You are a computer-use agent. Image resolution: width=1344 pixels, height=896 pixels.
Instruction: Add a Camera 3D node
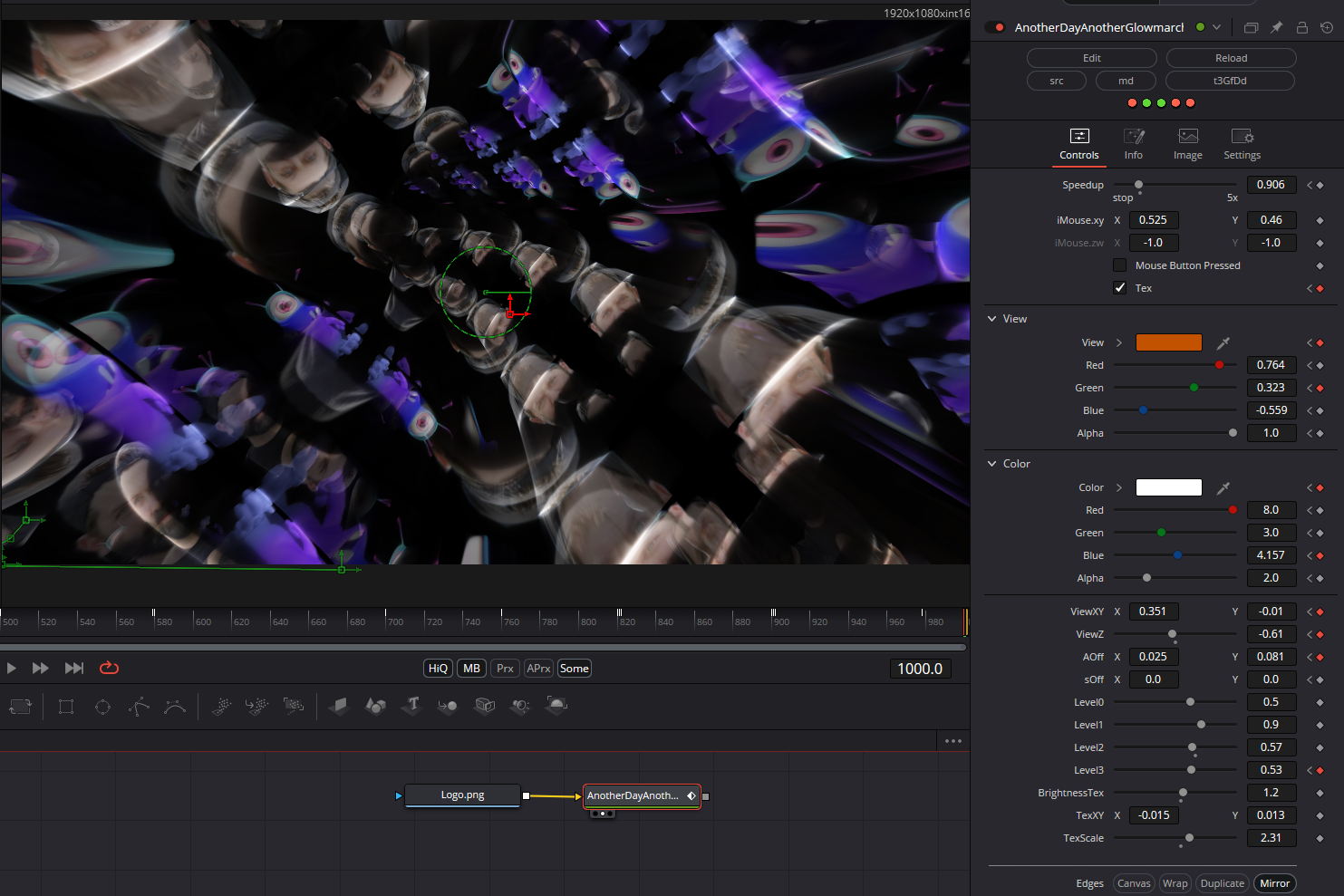click(485, 706)
